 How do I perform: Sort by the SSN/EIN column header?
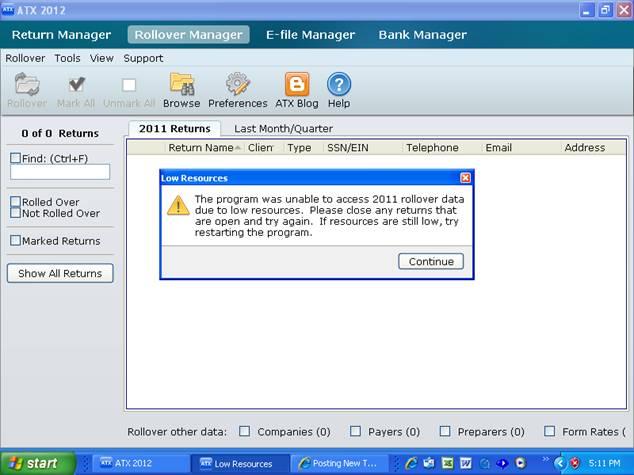pos(363,148)
